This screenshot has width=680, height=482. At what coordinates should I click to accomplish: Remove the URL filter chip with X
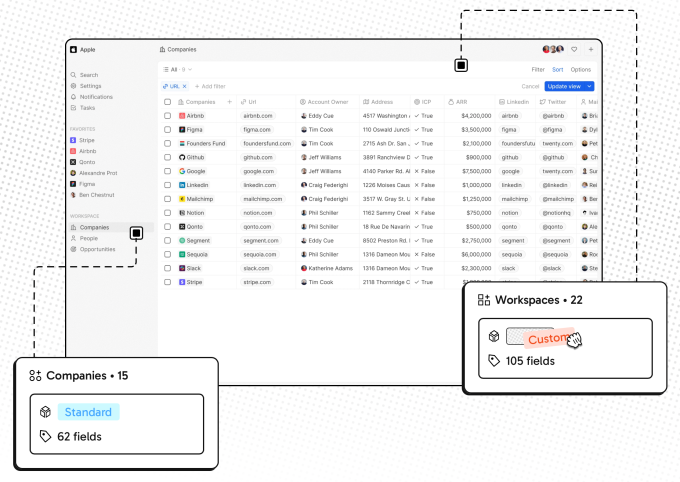[184, 87]
